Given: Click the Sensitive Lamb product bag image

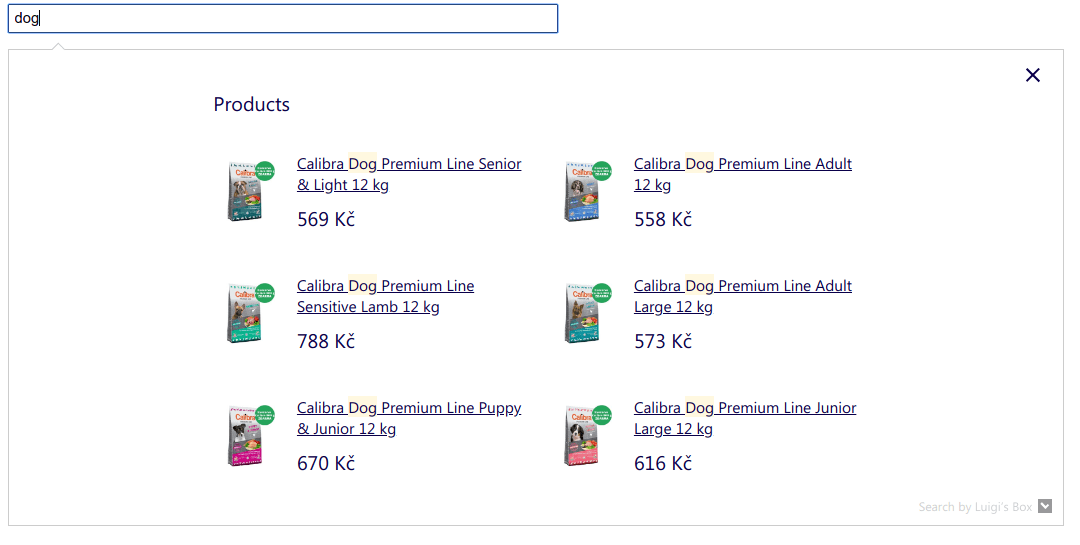Looking at the screenshot, I should point(246,312).
